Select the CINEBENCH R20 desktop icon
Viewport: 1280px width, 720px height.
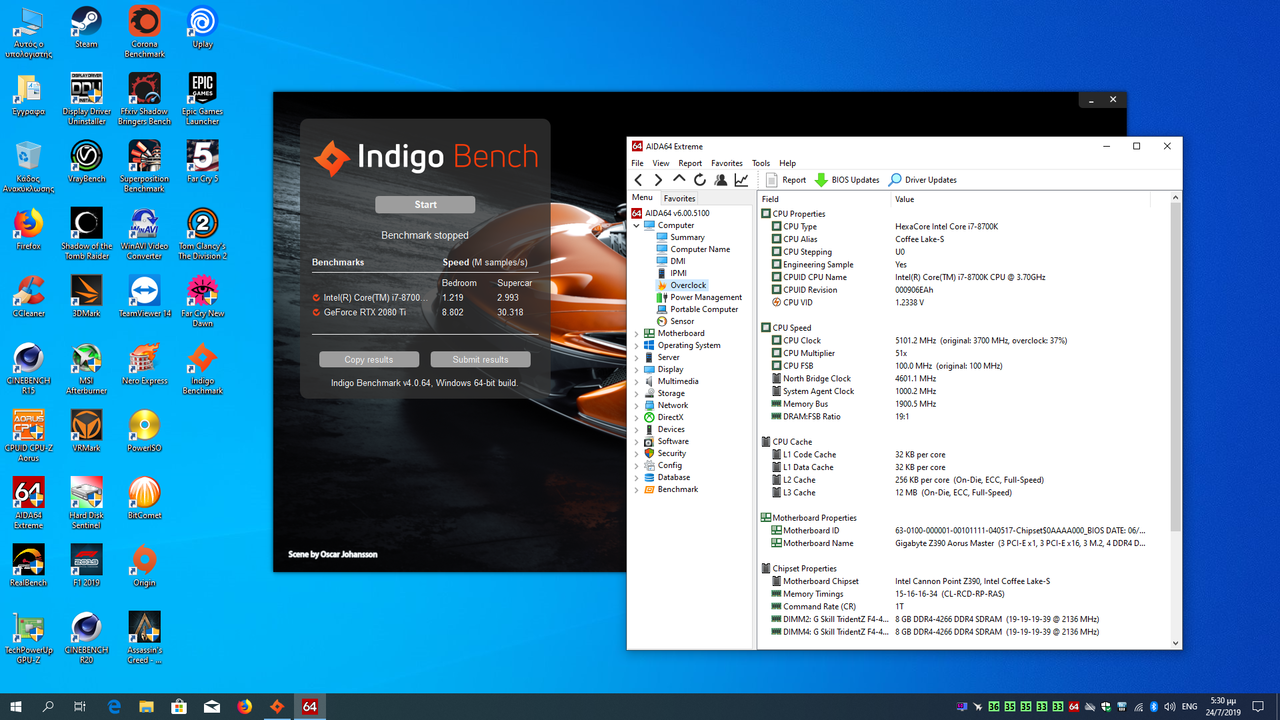(86, 638)
